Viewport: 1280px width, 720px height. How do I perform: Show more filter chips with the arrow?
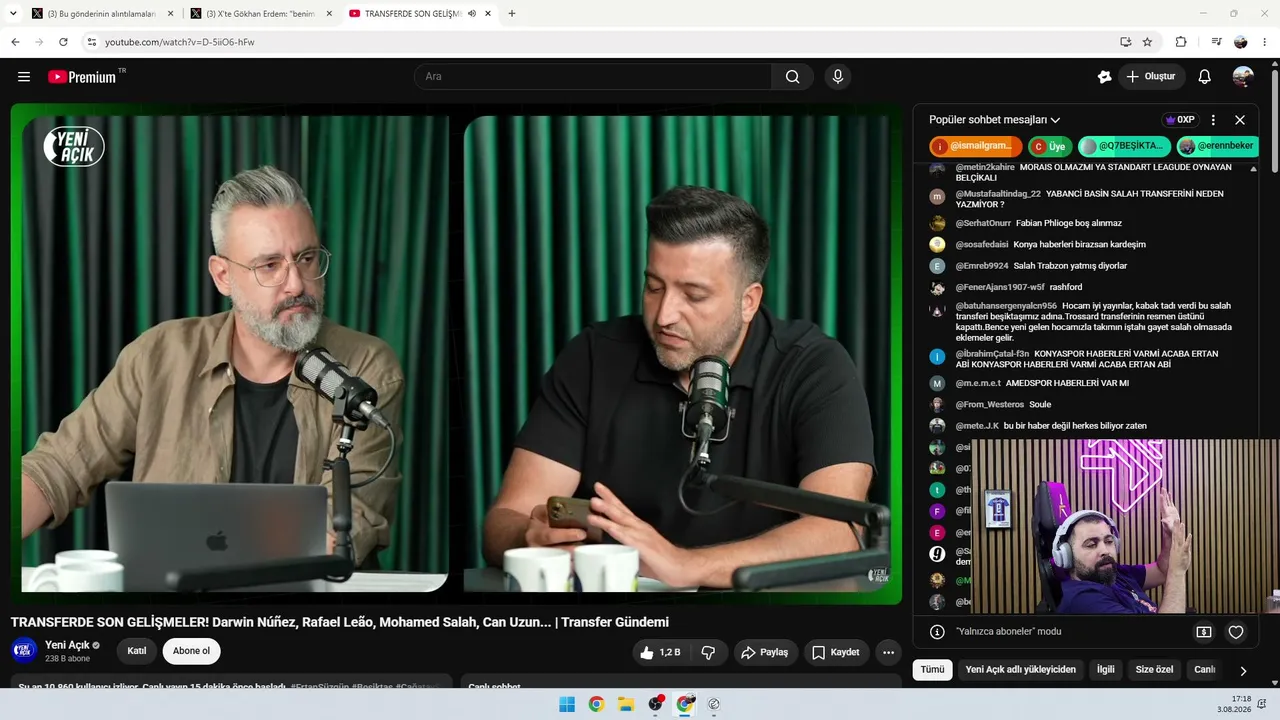1243,671
